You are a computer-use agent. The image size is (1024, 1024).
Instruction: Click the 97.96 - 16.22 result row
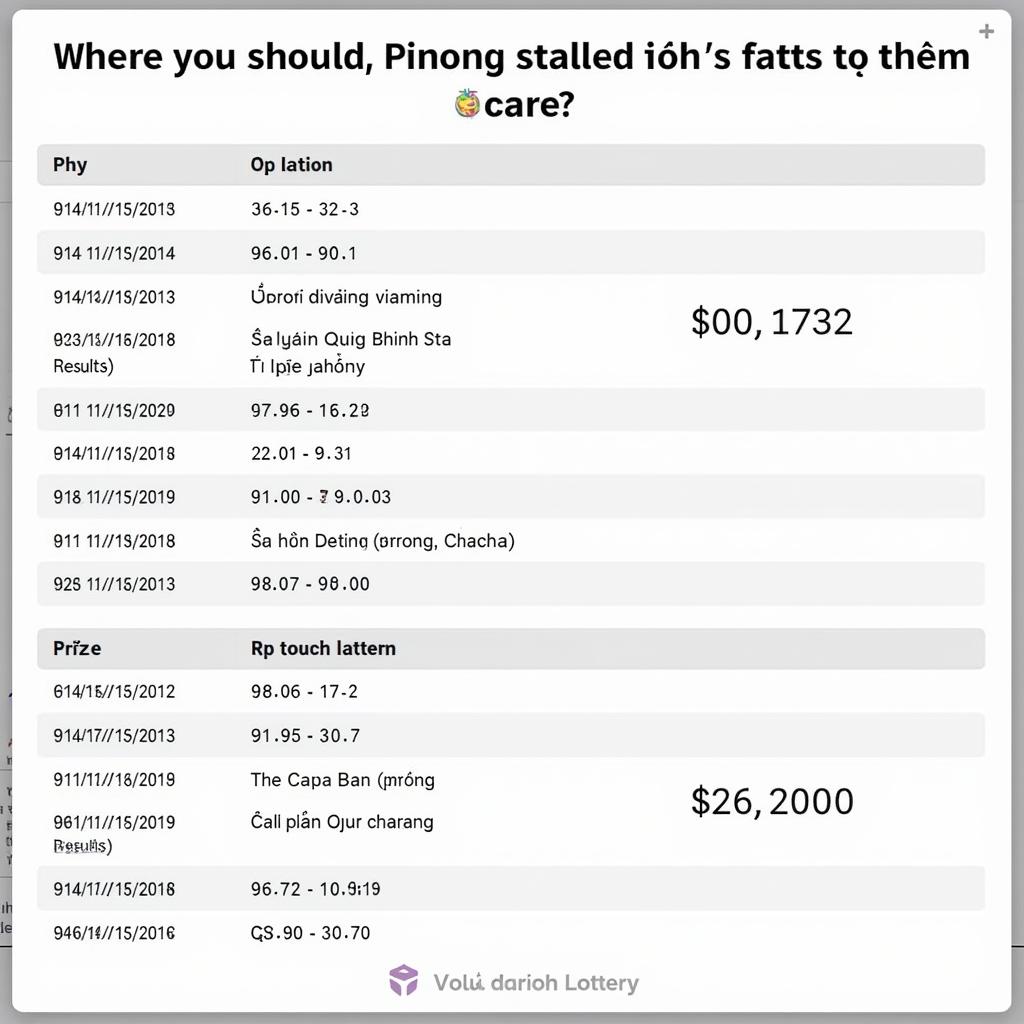click(x=511, y=410)
